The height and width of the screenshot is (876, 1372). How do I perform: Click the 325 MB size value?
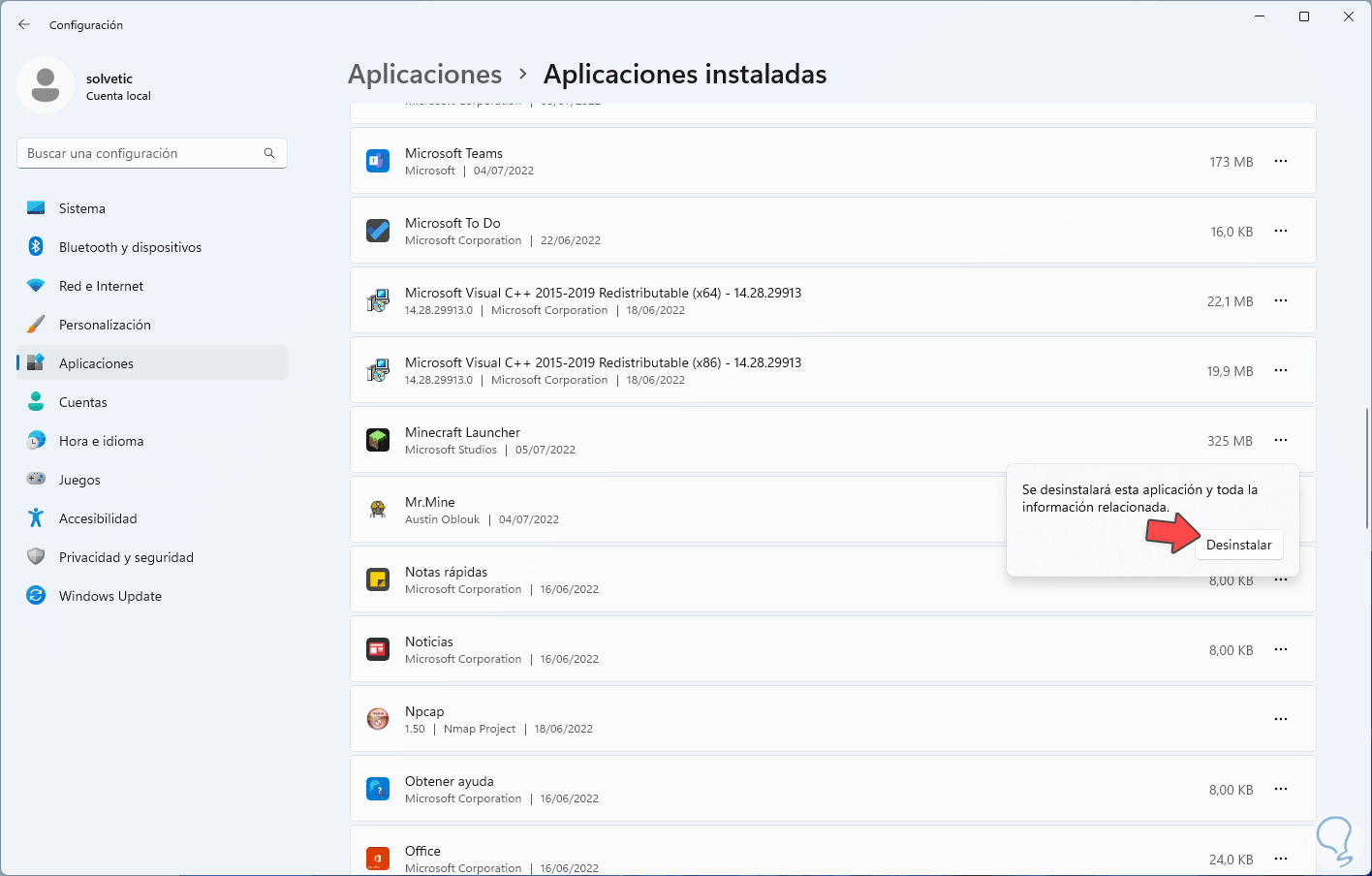pyautogui.click(x=1230, y=441)
